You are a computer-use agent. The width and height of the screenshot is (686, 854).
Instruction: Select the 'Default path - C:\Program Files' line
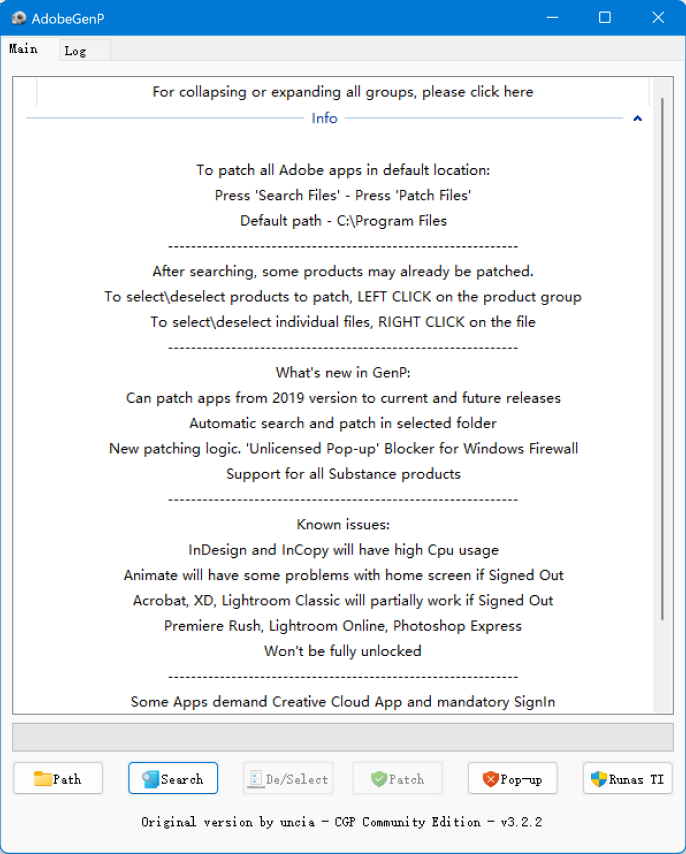[343, 221]
